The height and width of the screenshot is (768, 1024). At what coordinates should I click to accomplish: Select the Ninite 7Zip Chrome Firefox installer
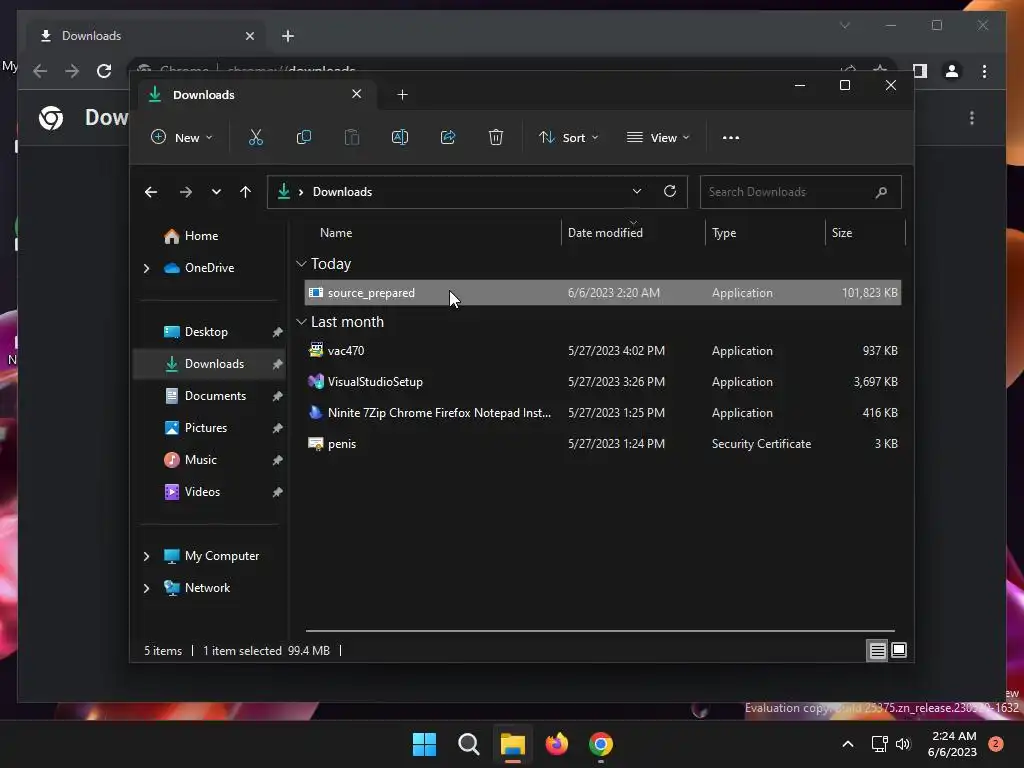point(602,413)
